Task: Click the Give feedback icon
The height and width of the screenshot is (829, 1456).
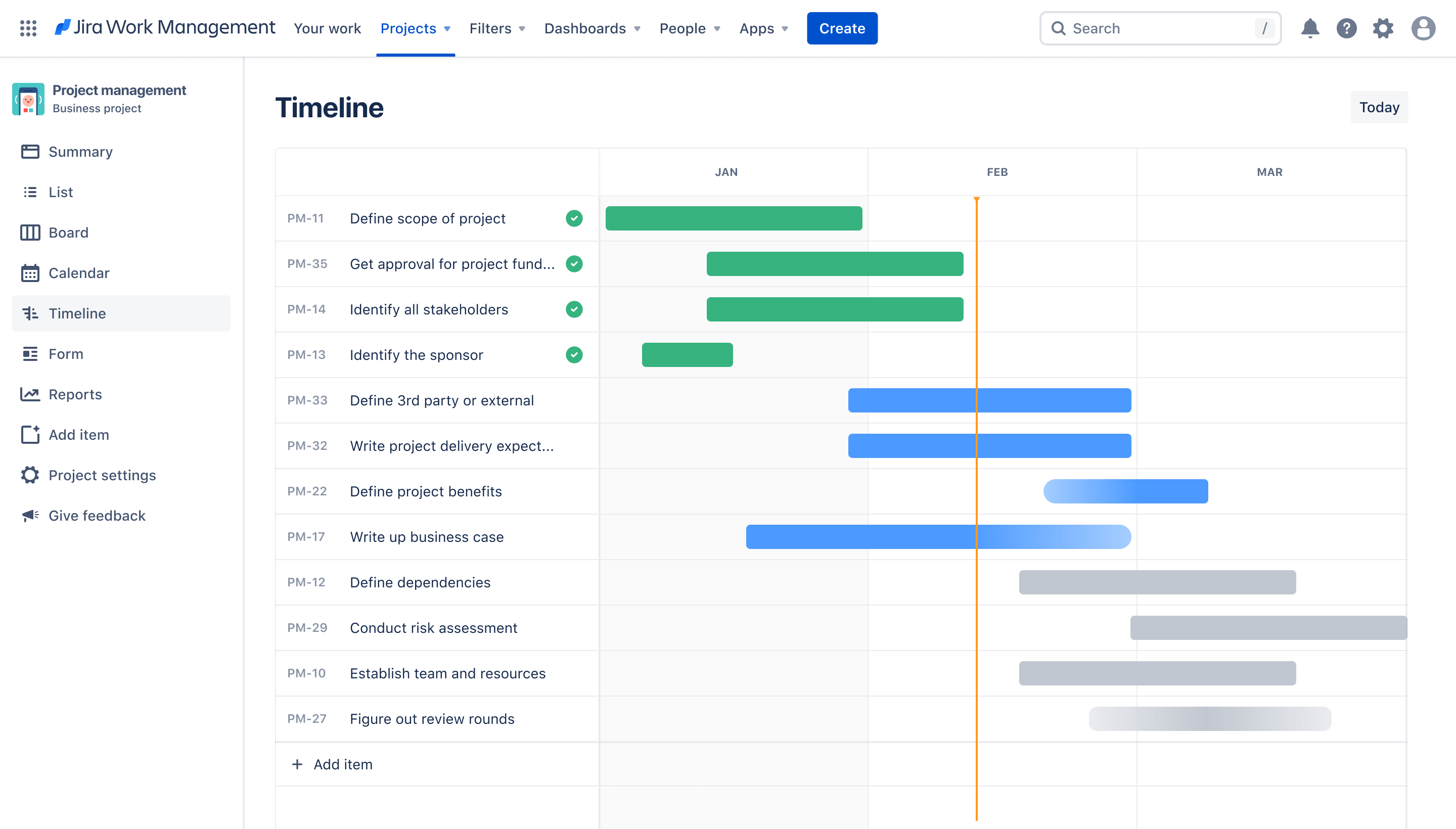Action: point(31,515)
